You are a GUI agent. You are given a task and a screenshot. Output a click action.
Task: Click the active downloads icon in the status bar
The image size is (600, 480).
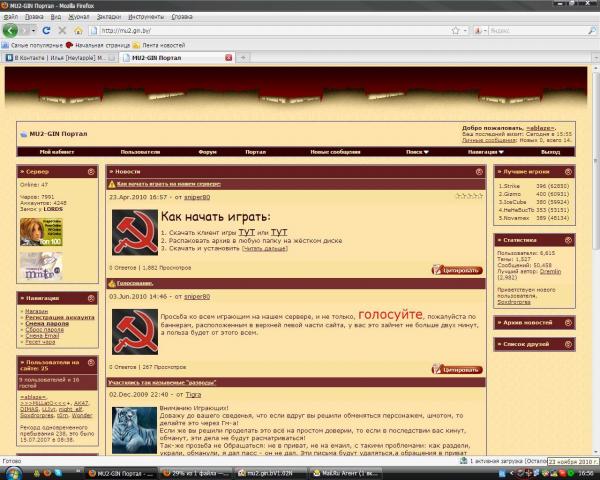pos(463,461)
